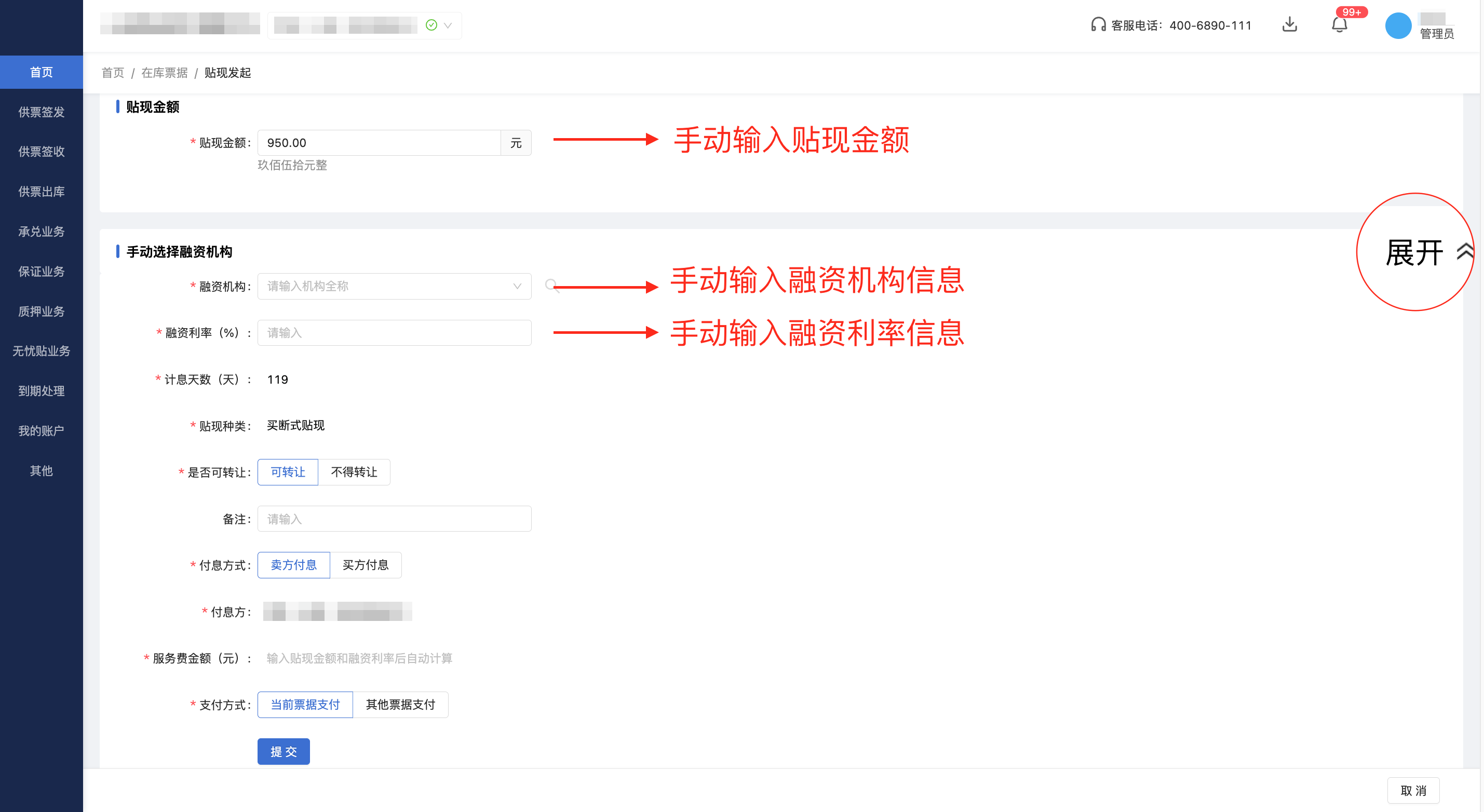
Task: Click the 元 unit addon
Action: pyautogui.click(x=516, y=143)
